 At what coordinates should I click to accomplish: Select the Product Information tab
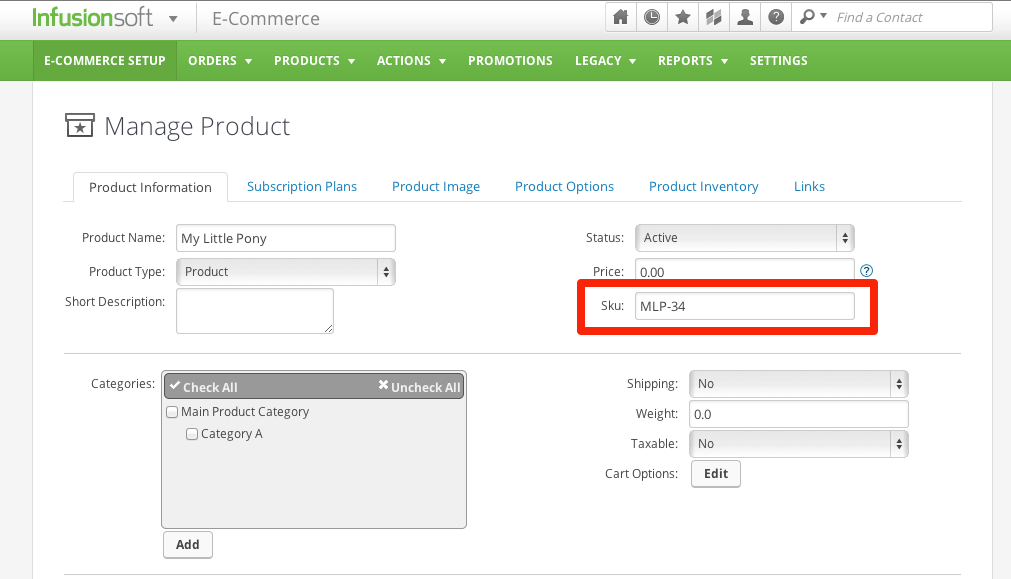click(150, 187)
